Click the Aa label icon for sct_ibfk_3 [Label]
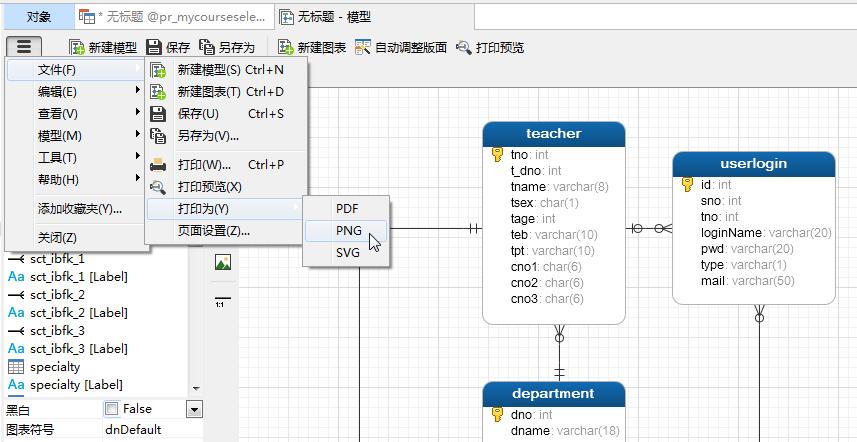This screenshot has height=442, width=857. point(16,349)
